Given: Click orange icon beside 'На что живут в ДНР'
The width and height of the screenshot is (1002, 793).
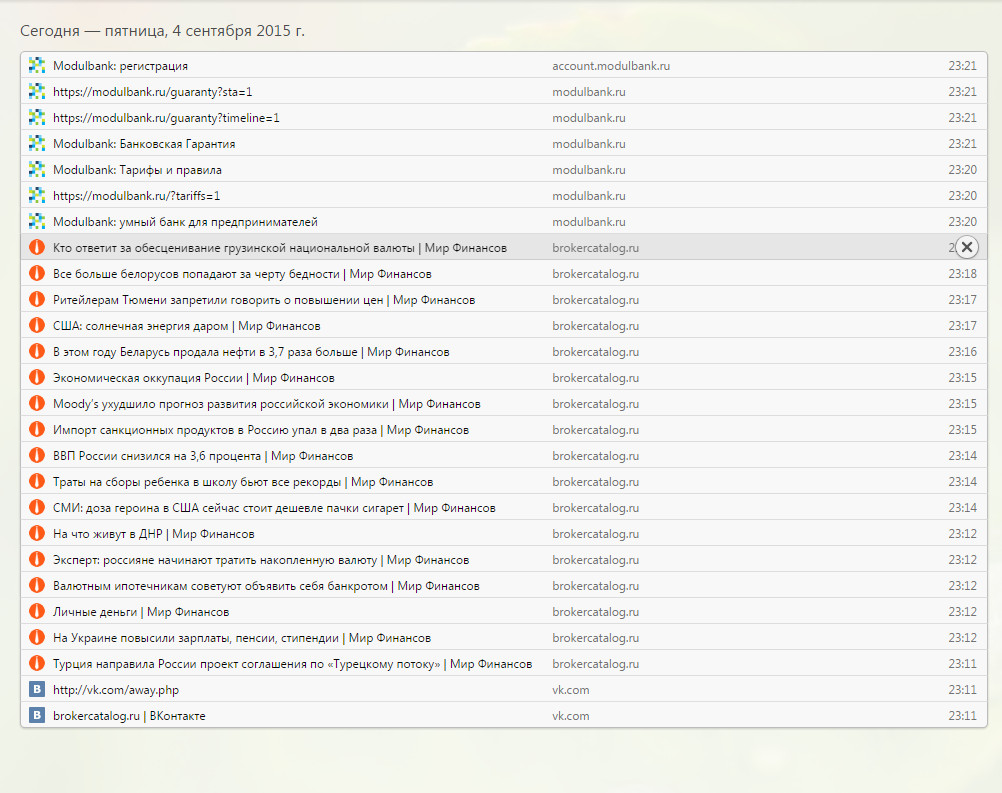Looking at the screenshot, I should (37, 534).
